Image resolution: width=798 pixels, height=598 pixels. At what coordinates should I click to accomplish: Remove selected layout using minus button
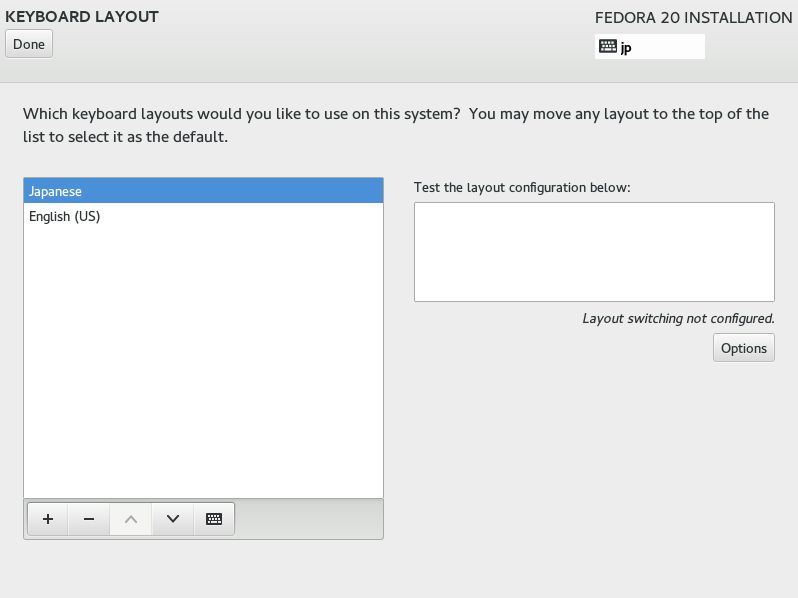pos(89,519)
